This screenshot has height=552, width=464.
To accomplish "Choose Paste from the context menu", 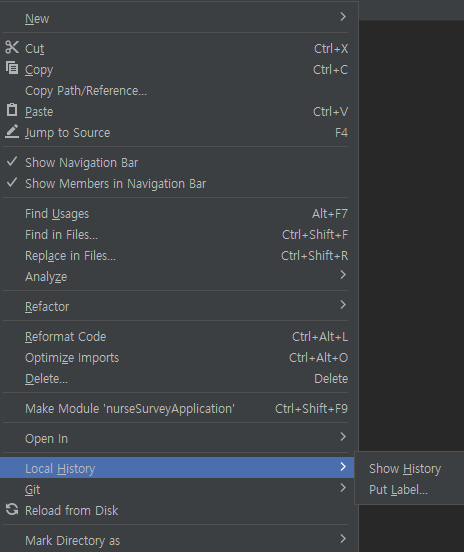I will pyautogui.click(x=177, y=112).
